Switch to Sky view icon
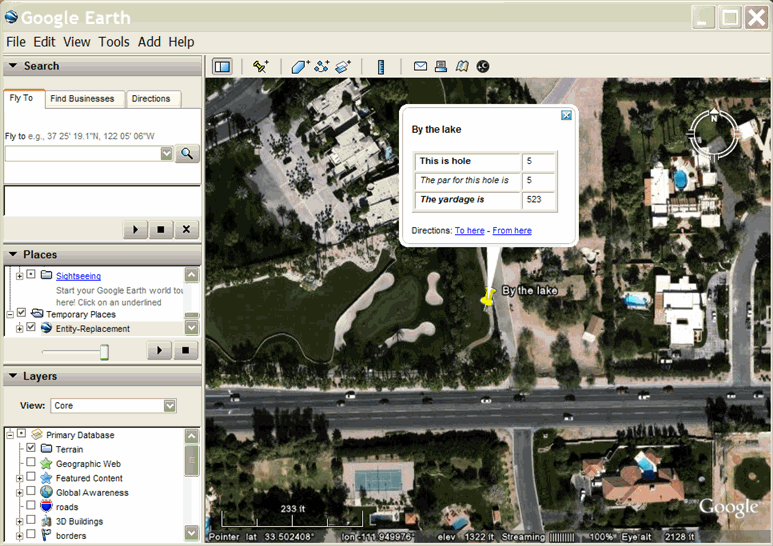 click(483, 67)
